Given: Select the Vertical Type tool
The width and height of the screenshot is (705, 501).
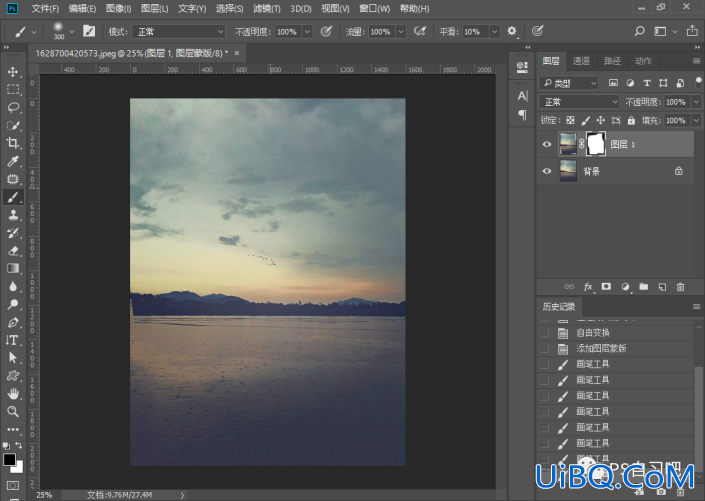Looking at the screenshot, I should 13,340.
